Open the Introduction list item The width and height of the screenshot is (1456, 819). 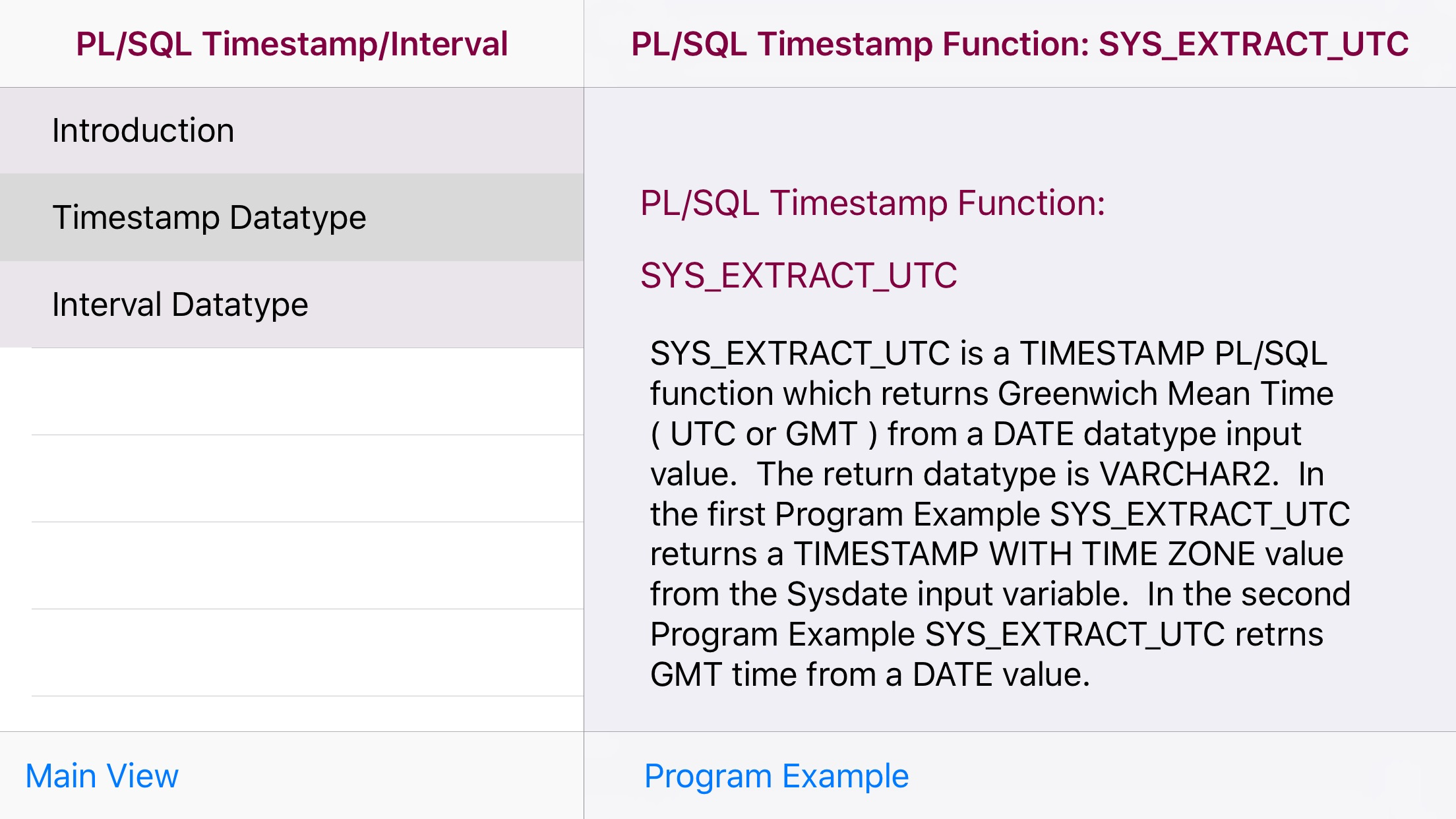(x=143, y=131)
